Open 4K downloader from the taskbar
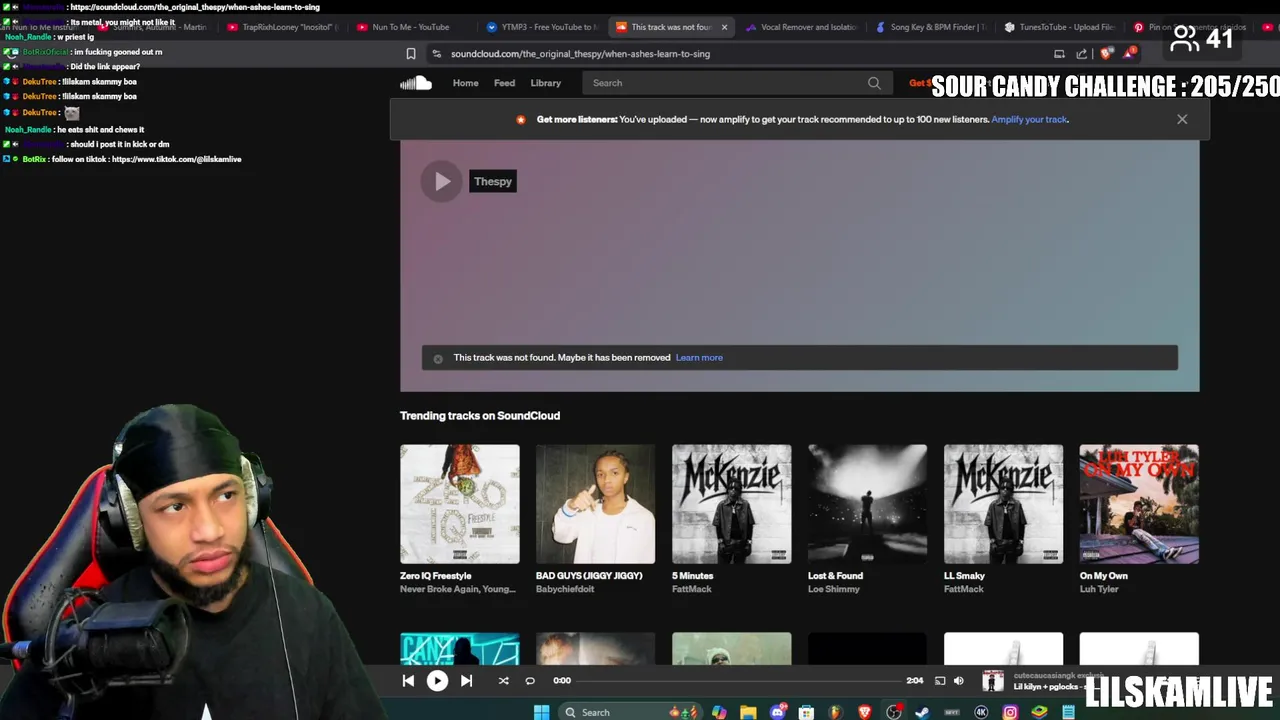Viewport: 1280px width, 720px height. click(981, 712)
